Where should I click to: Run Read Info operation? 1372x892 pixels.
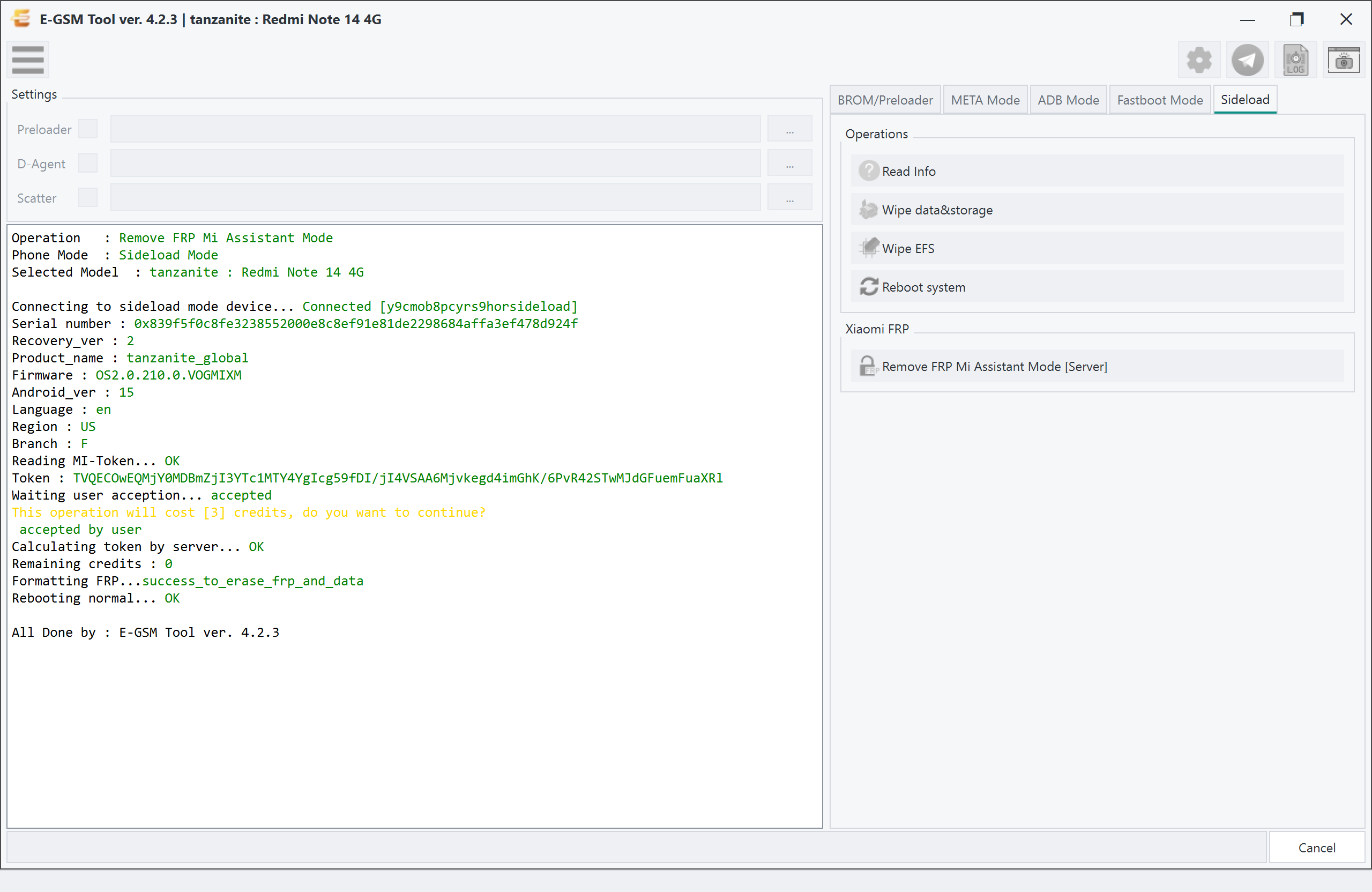[x=1097, y=170]
